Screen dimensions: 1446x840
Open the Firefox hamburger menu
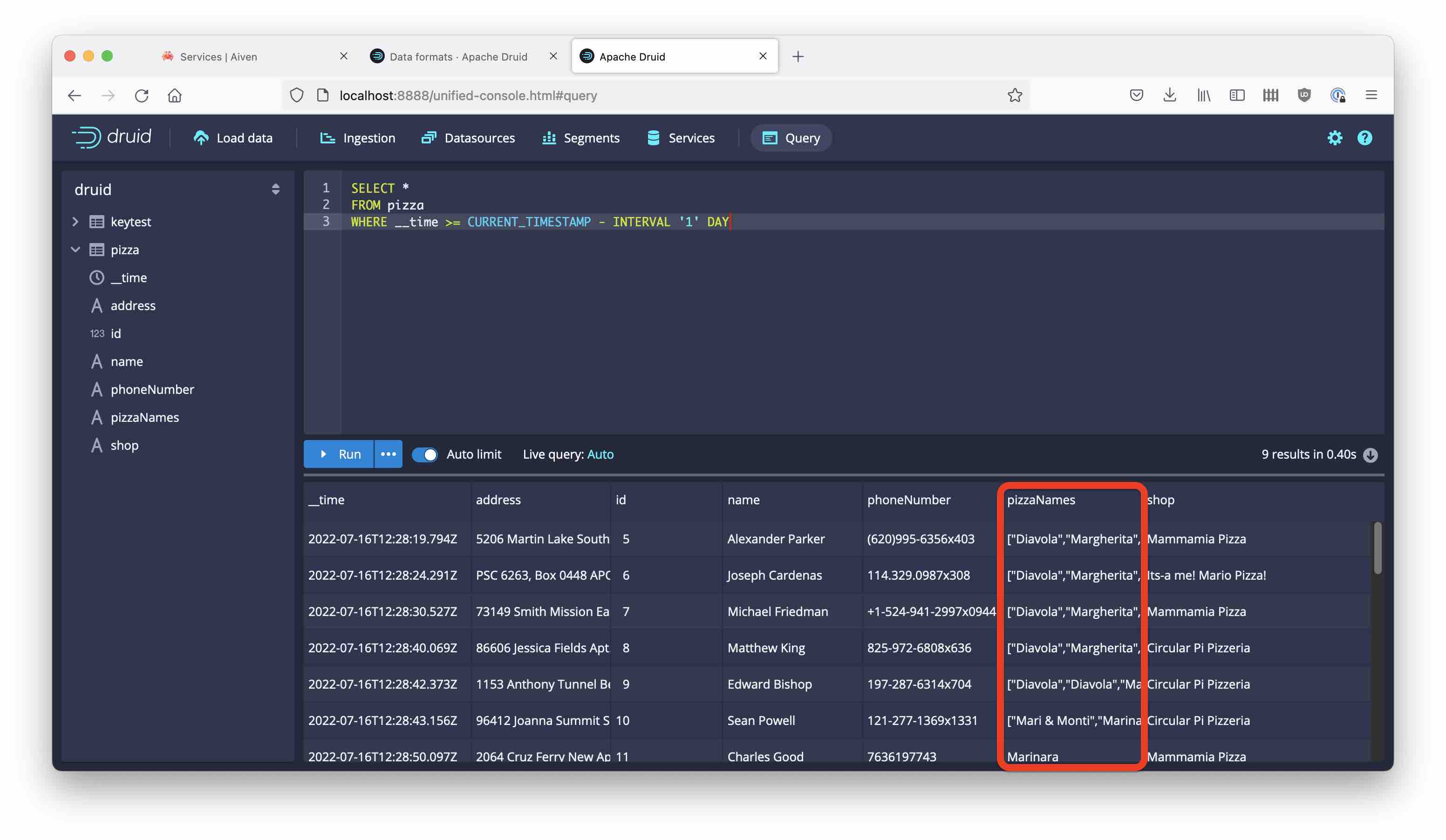[1371, 95]
